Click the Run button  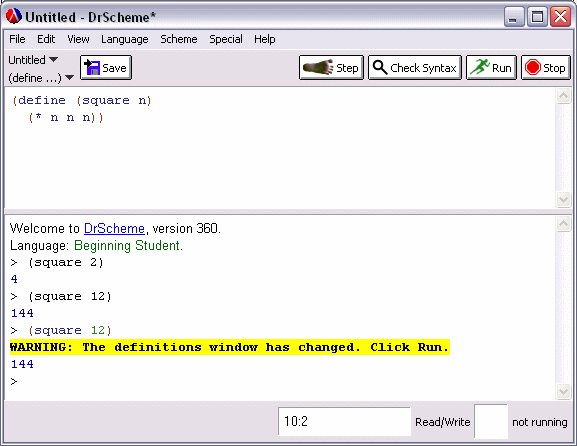click(491, 68)
